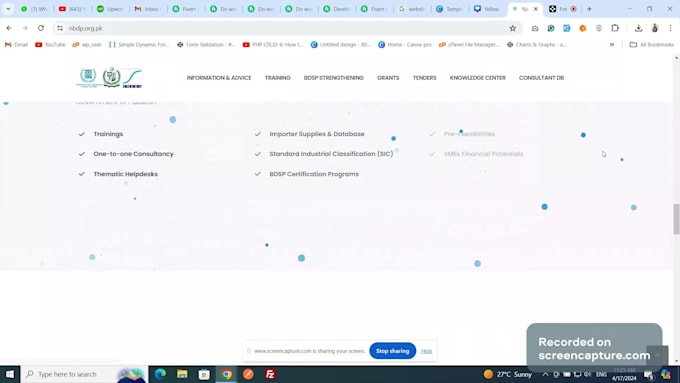Click the page vertical scrollbar thumb
The width and height of the screenshot is (680, 383).
tap(676, 219)
